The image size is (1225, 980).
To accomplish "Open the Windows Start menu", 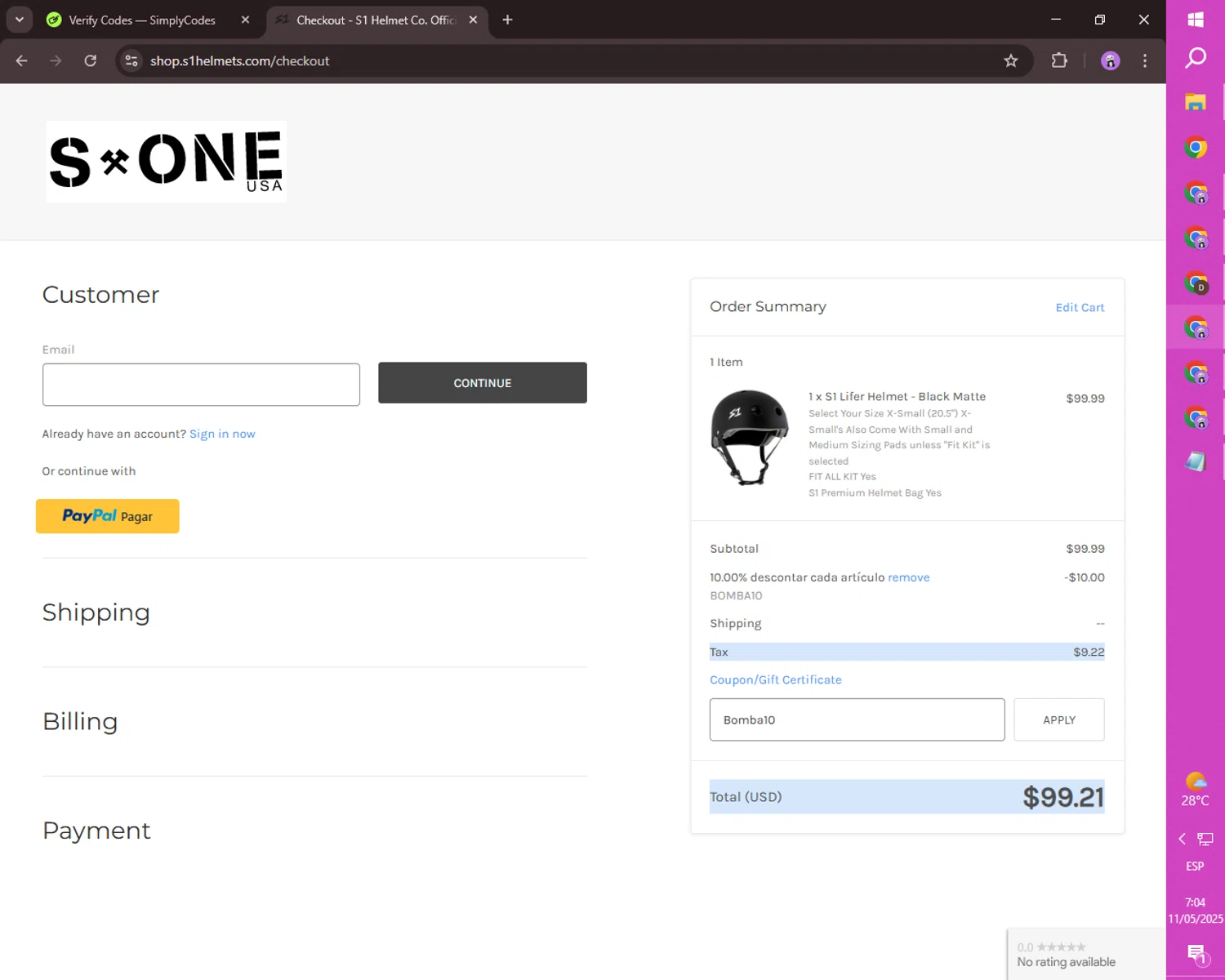I will coord(1196,20).
